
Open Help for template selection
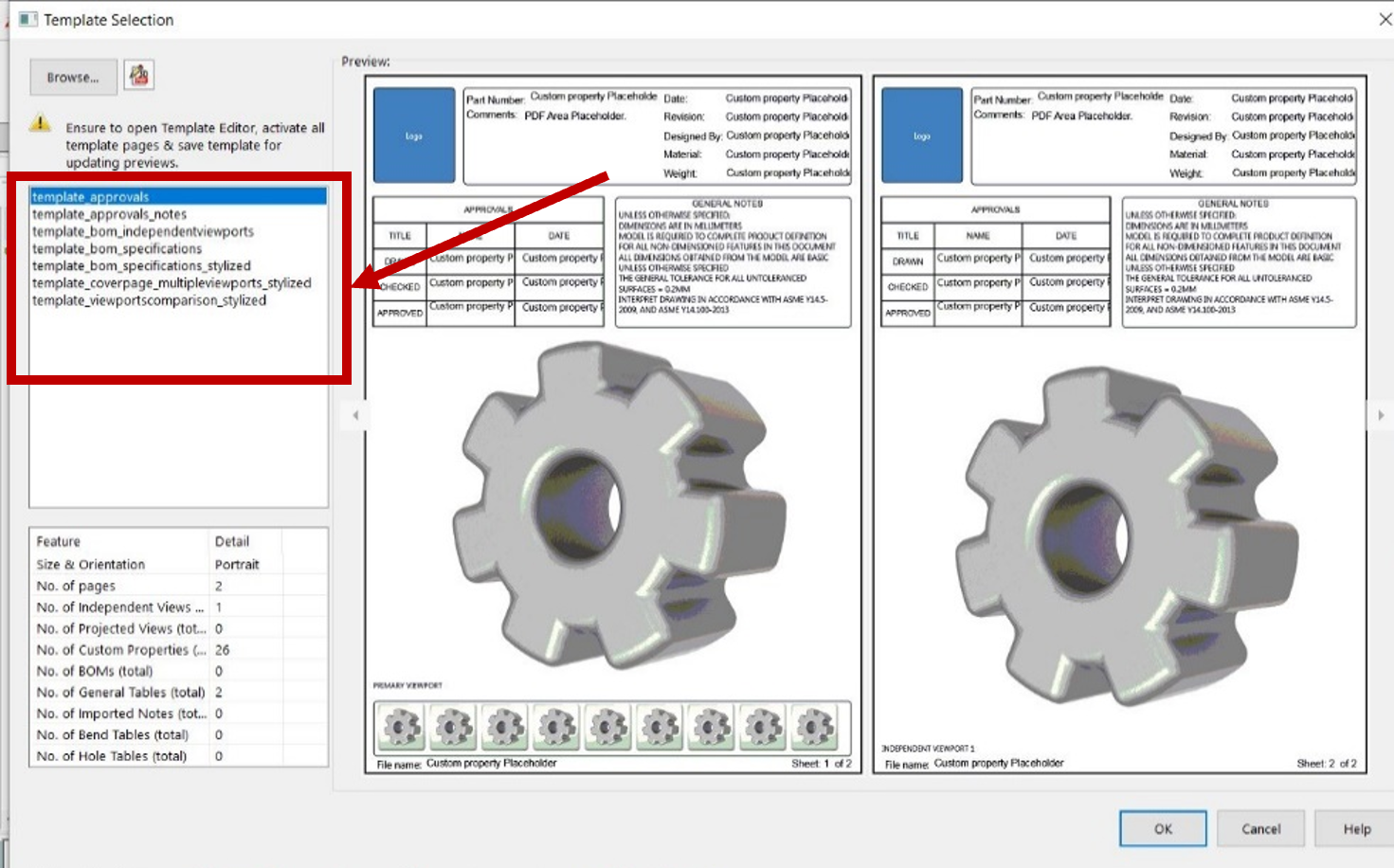(1356, 828)
